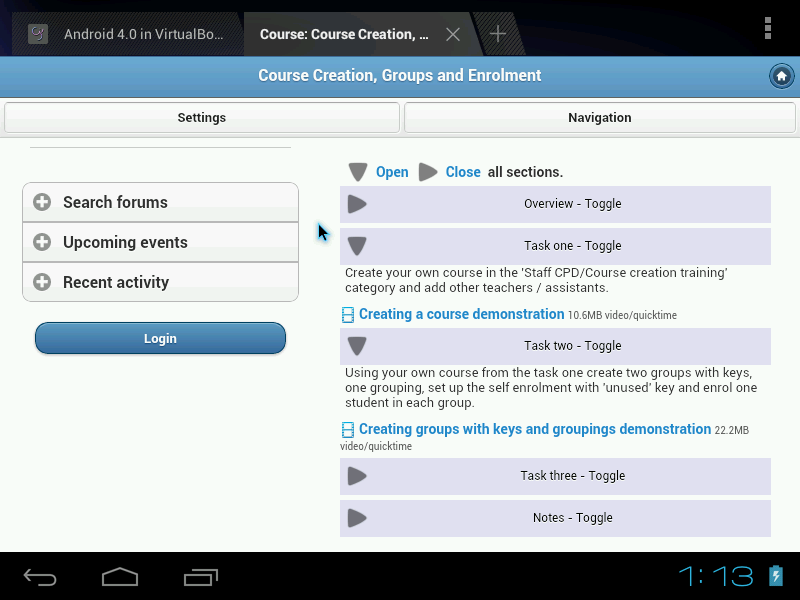Click Close to collapse all sections

[463, 172]
